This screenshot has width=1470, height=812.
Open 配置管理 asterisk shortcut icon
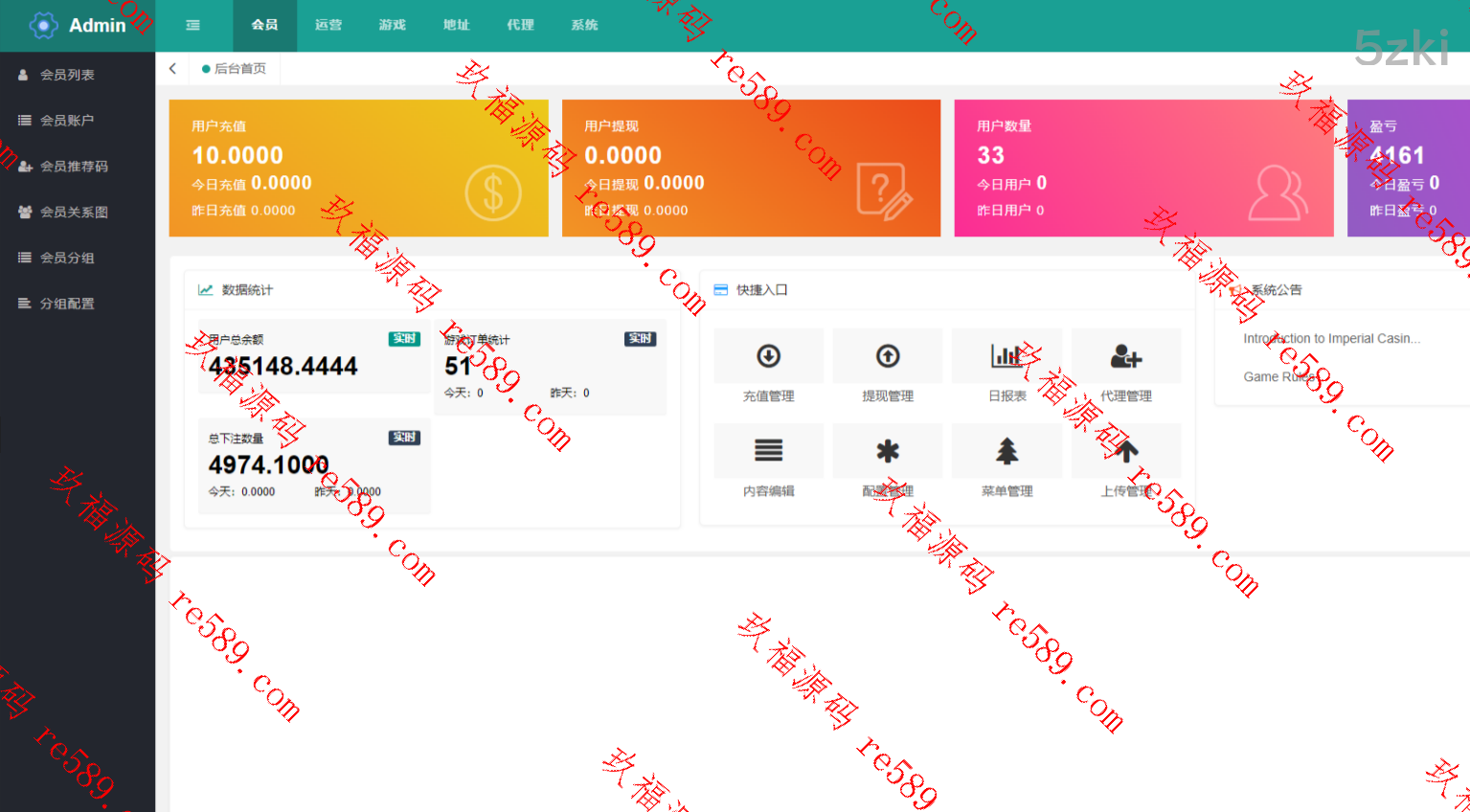pos(888,451)
